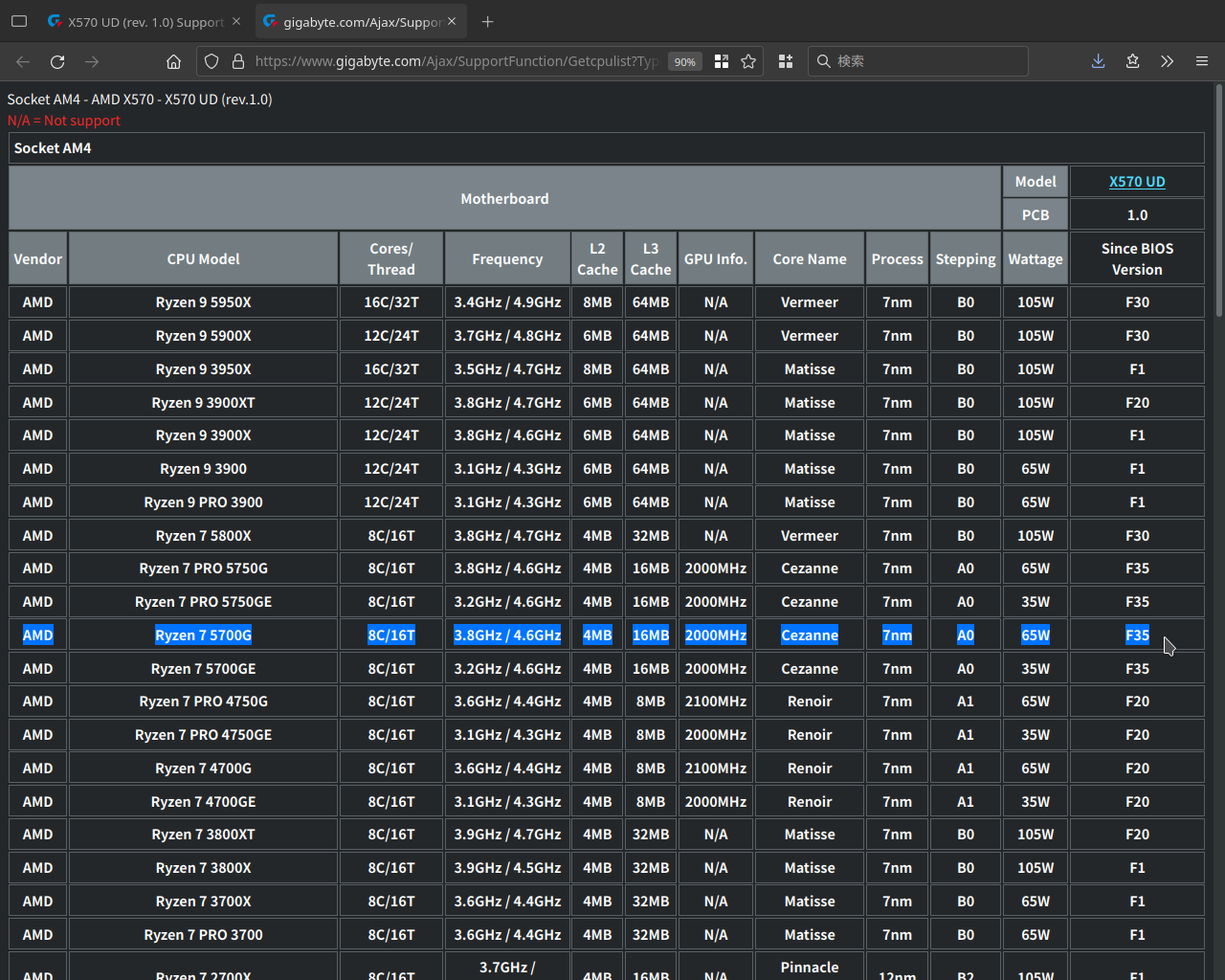Click the "Ryzen 7 PRO 3700" cell
Screen dimensions: 1225x980
204,935
